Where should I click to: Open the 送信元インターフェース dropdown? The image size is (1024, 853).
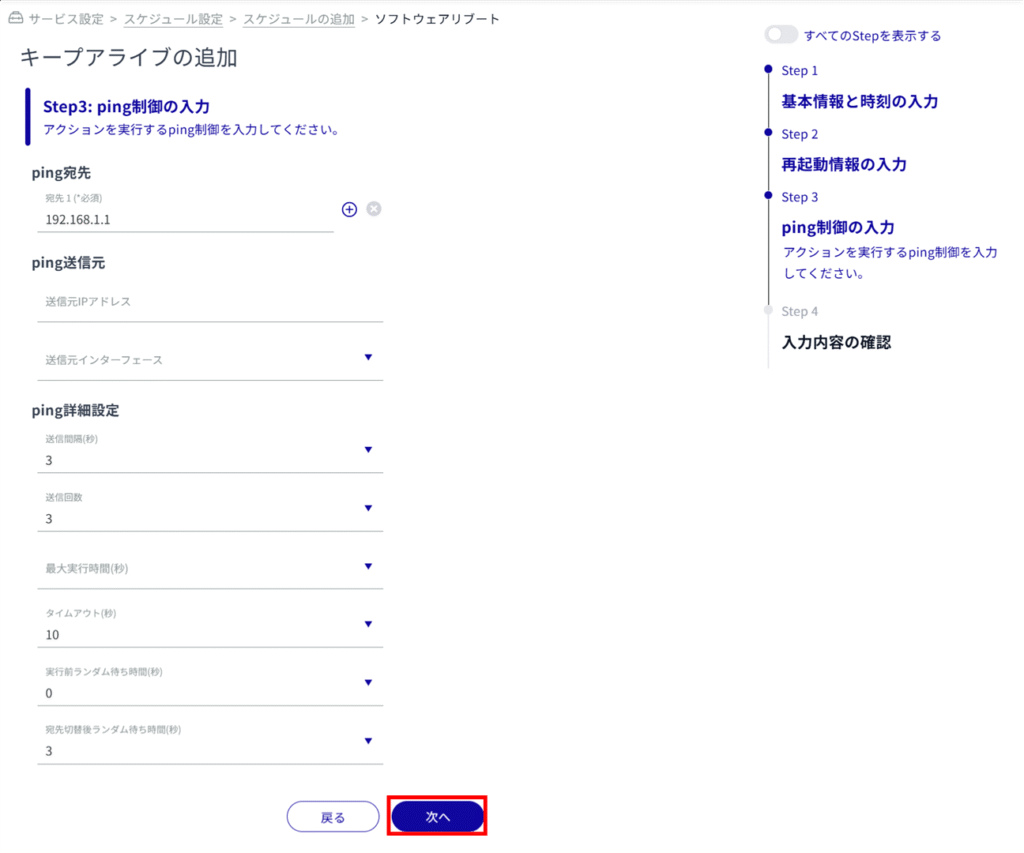click(210, 359)
